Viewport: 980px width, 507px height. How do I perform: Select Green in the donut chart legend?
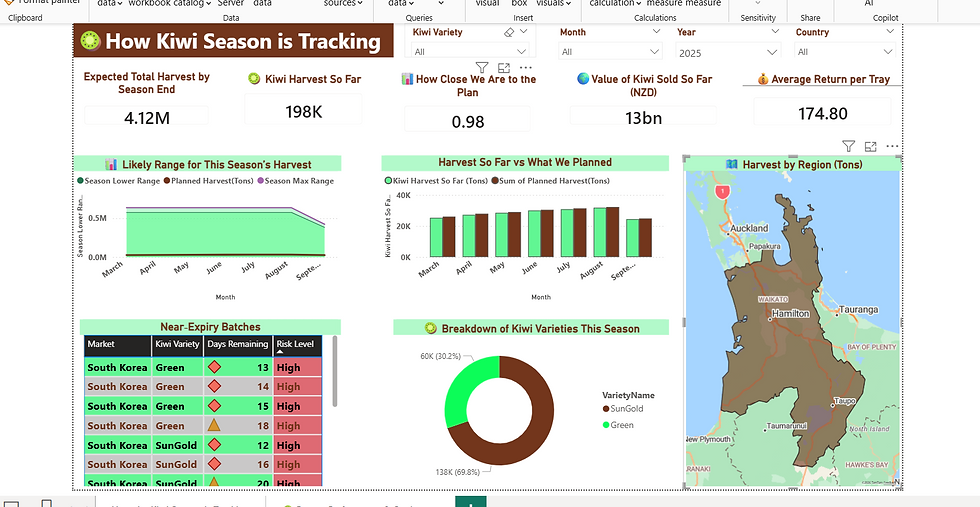pyautogui.click(x=618, y=425)
